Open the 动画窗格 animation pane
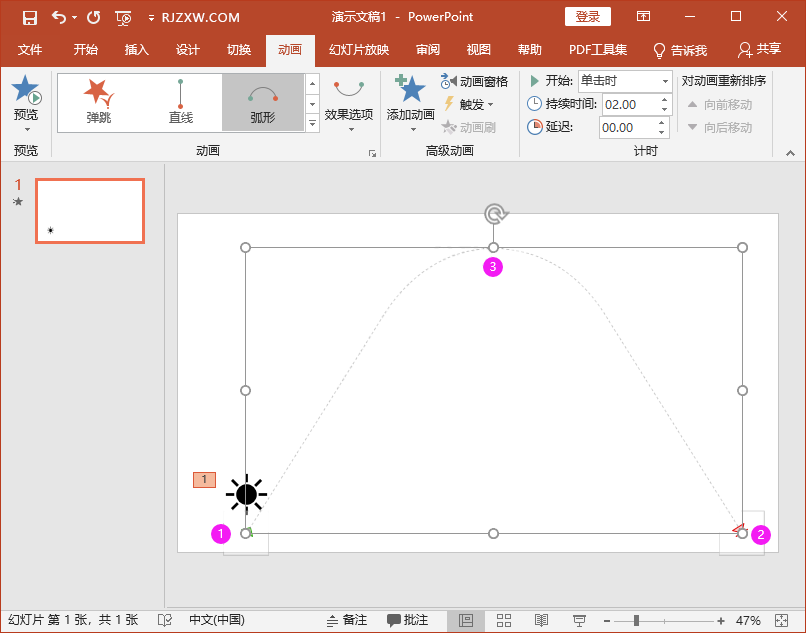 point(475,81)
